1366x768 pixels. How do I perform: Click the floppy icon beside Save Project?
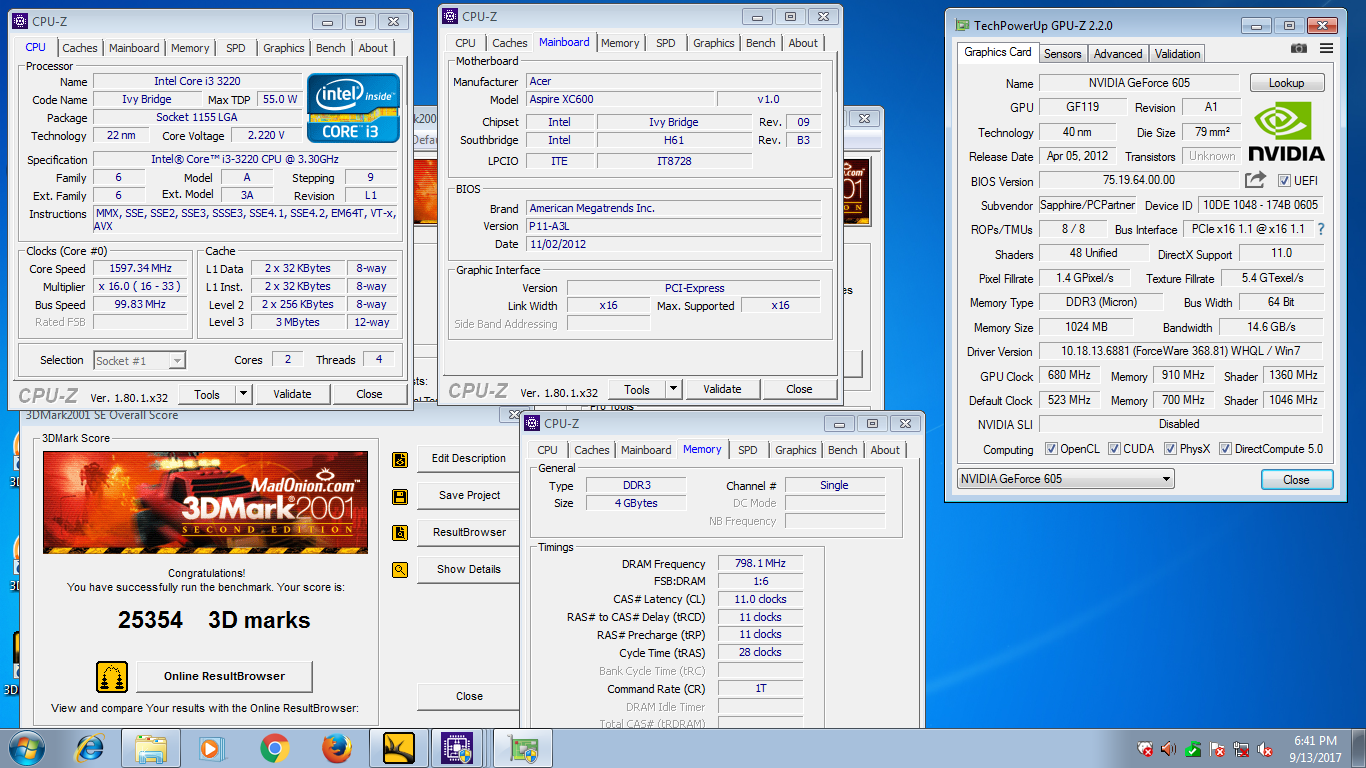click(400, 496)
